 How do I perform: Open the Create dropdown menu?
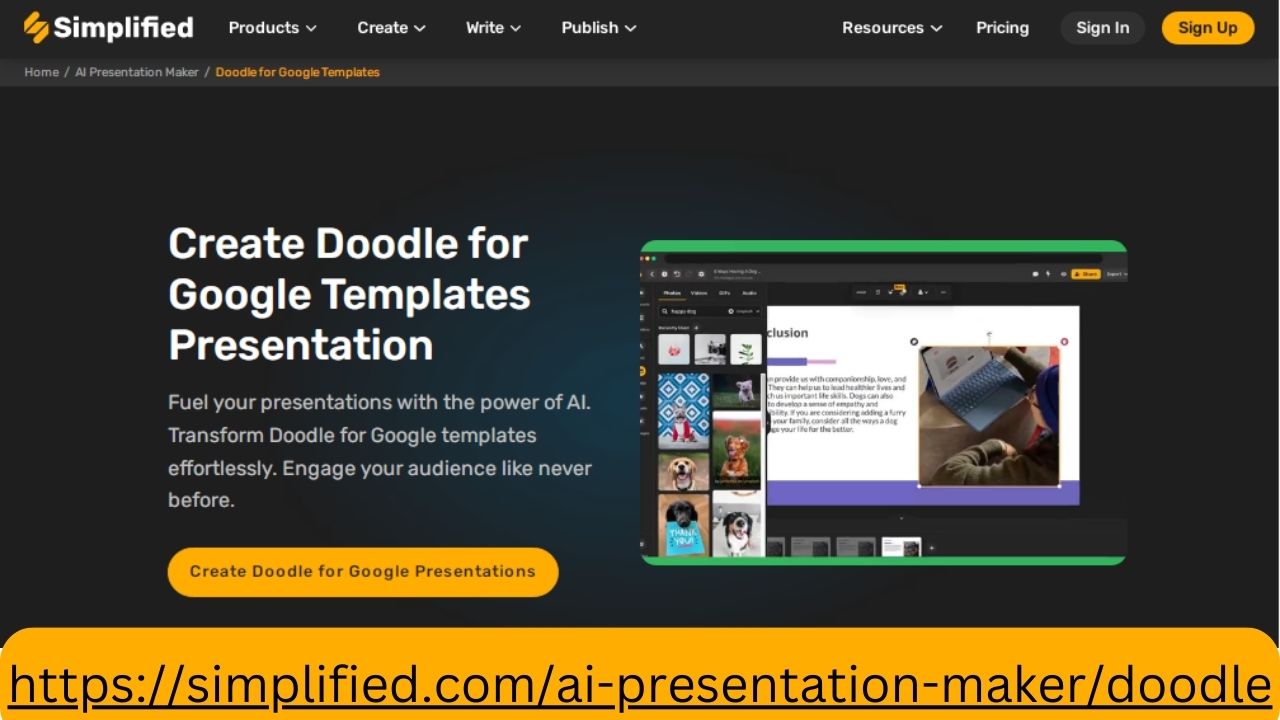coord(391,28)
